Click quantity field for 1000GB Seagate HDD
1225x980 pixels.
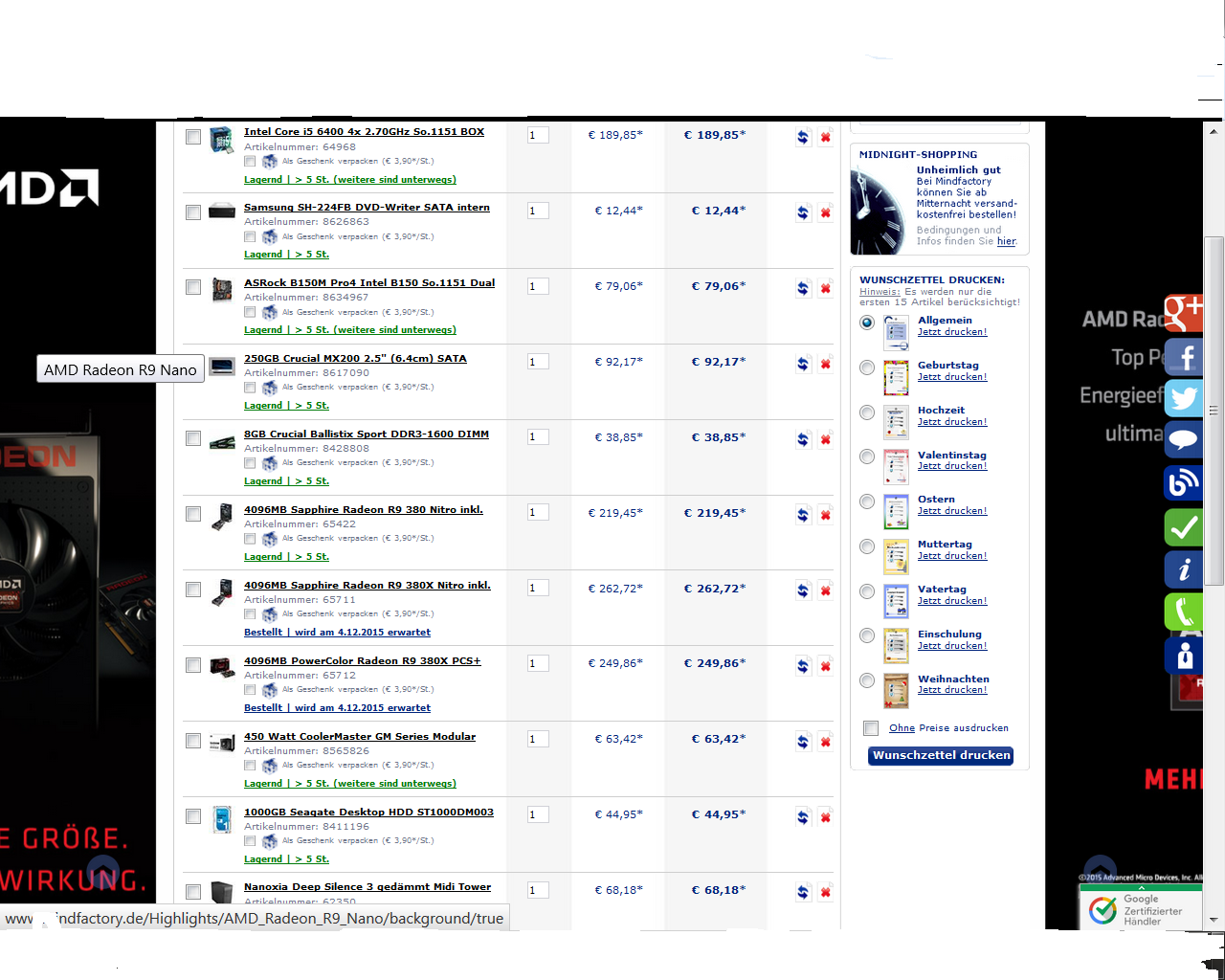click(x=538, y=814)
